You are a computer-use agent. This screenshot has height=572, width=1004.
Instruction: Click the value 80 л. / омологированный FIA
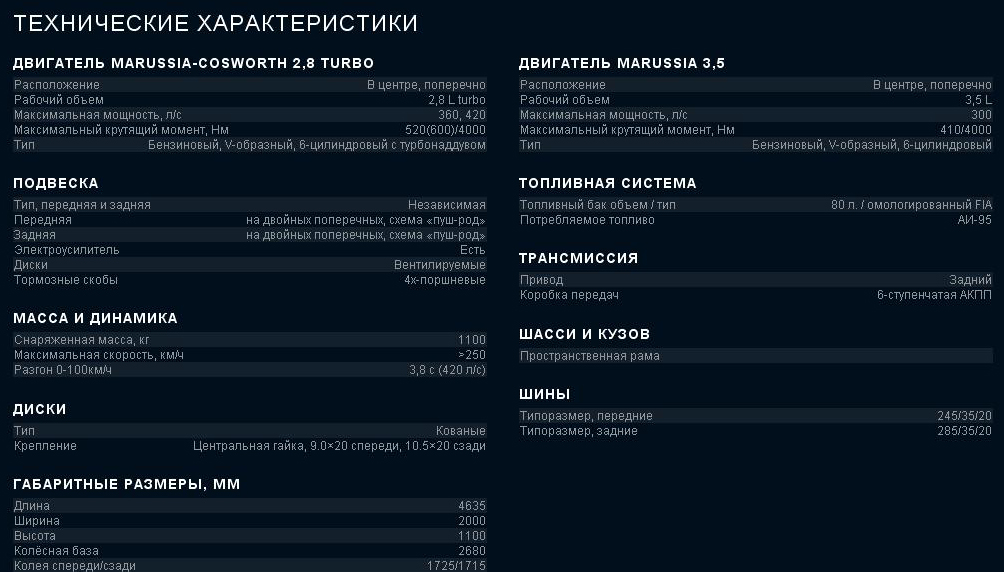[912, 205]
